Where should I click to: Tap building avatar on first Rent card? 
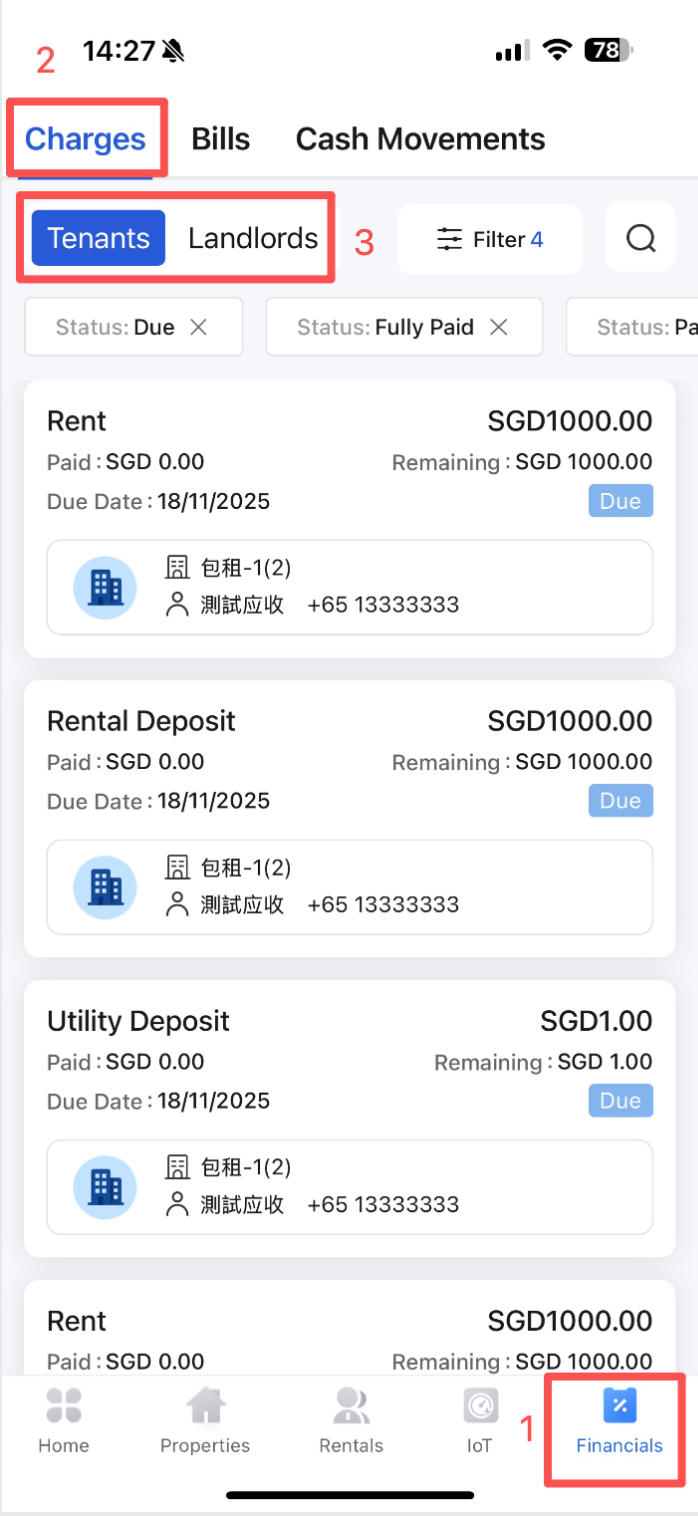(105, 588)
